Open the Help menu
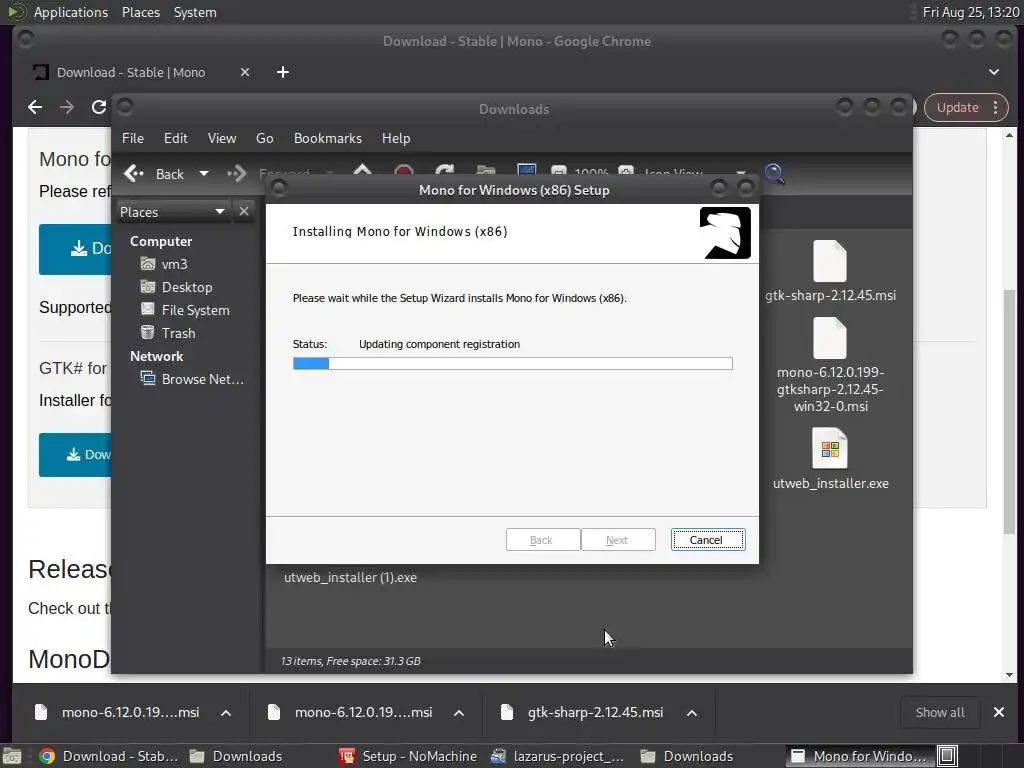This screenshot has width=1024, height=768. tap(396, 138)
